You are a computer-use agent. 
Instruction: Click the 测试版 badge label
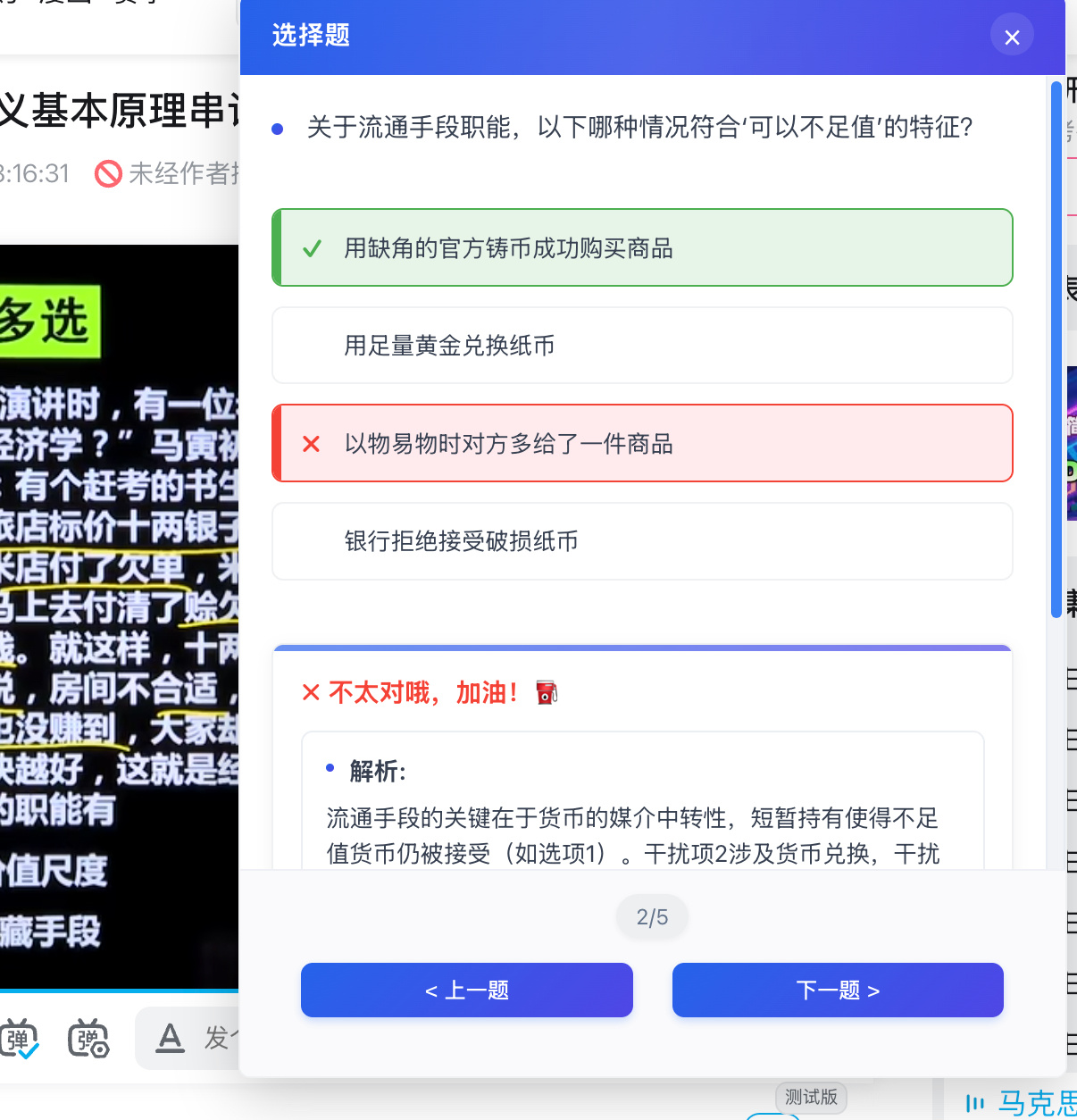coord(810,1098)
